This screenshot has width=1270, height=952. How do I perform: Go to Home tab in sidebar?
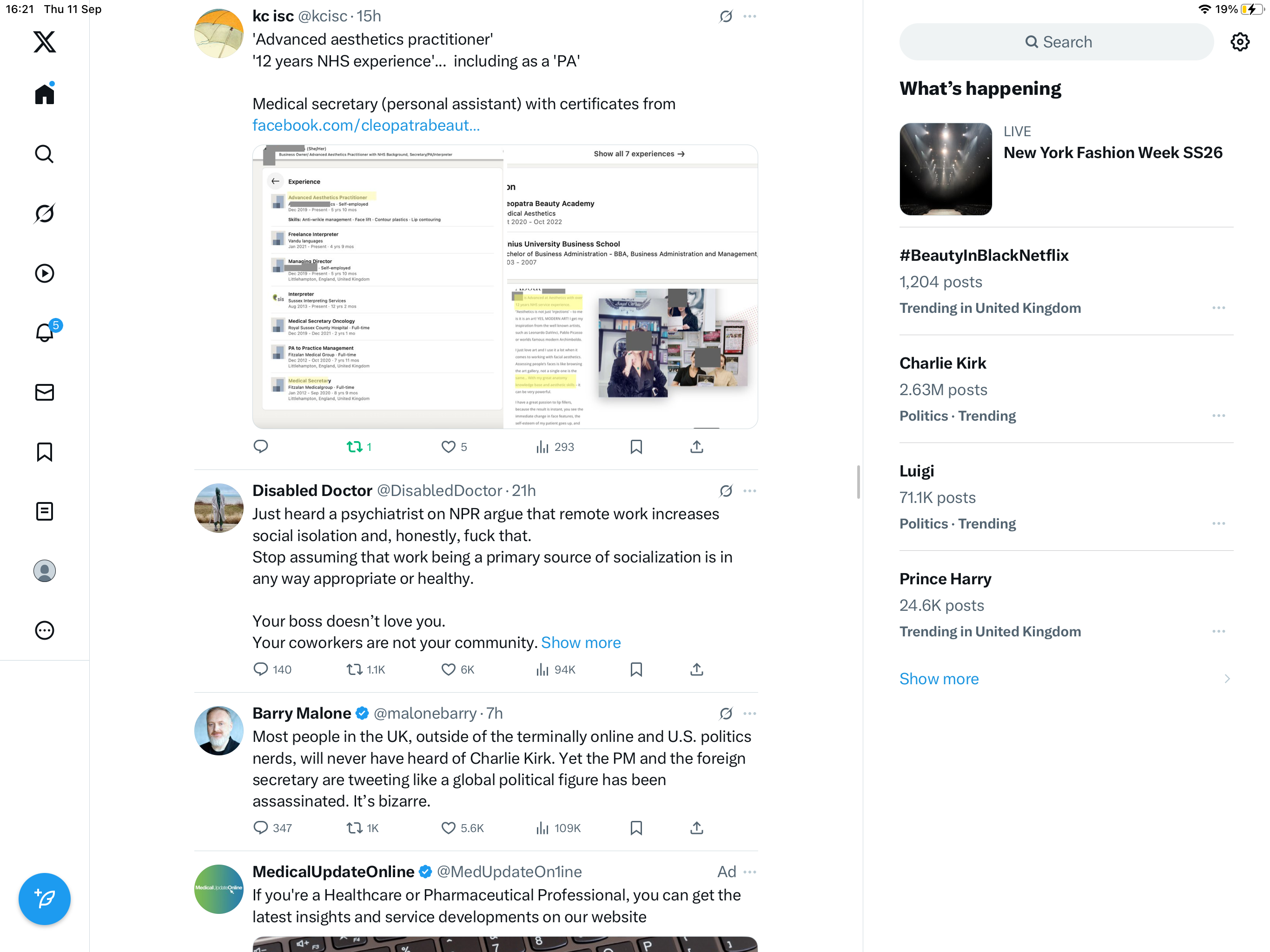pyautogui.click(x=44, y=93)
